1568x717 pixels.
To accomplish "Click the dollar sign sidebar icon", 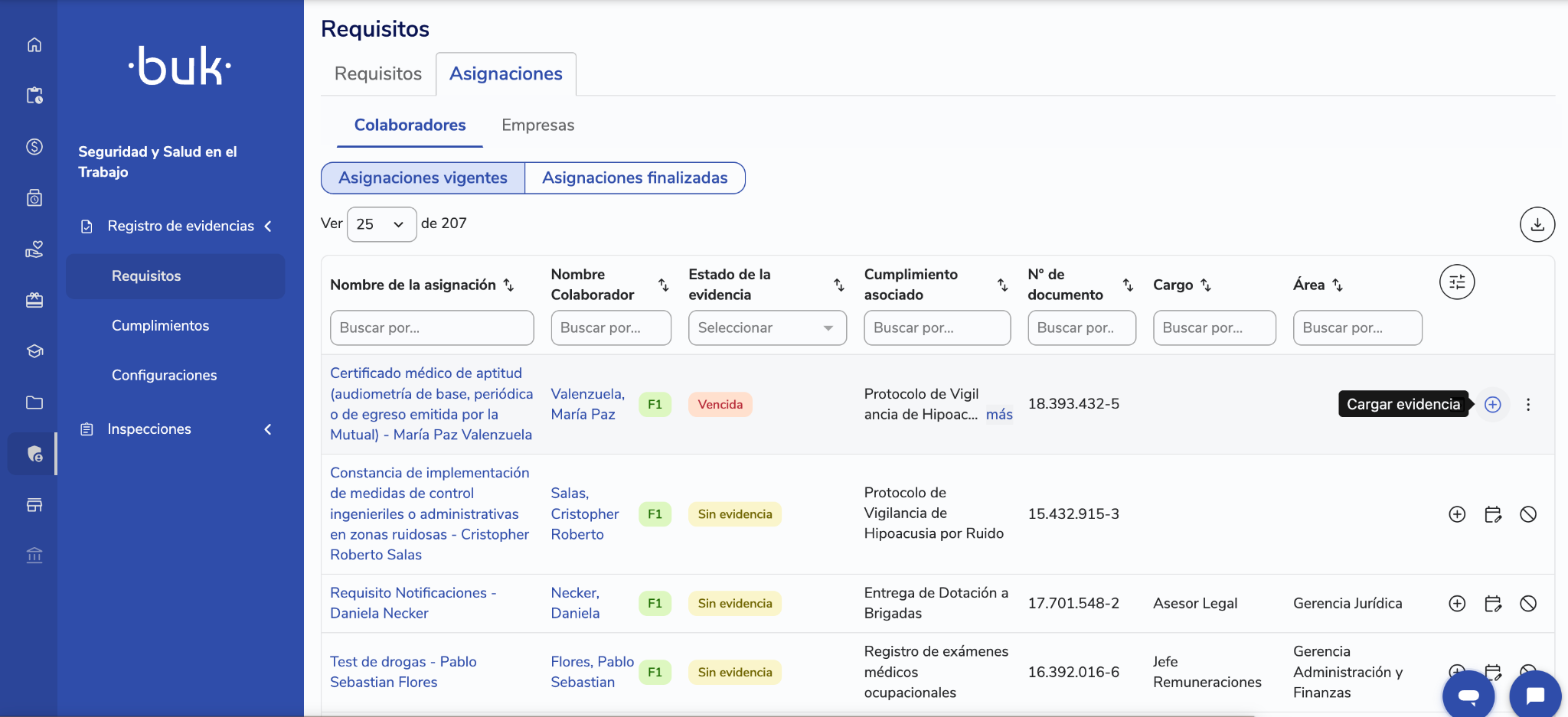I will point(34,147).
